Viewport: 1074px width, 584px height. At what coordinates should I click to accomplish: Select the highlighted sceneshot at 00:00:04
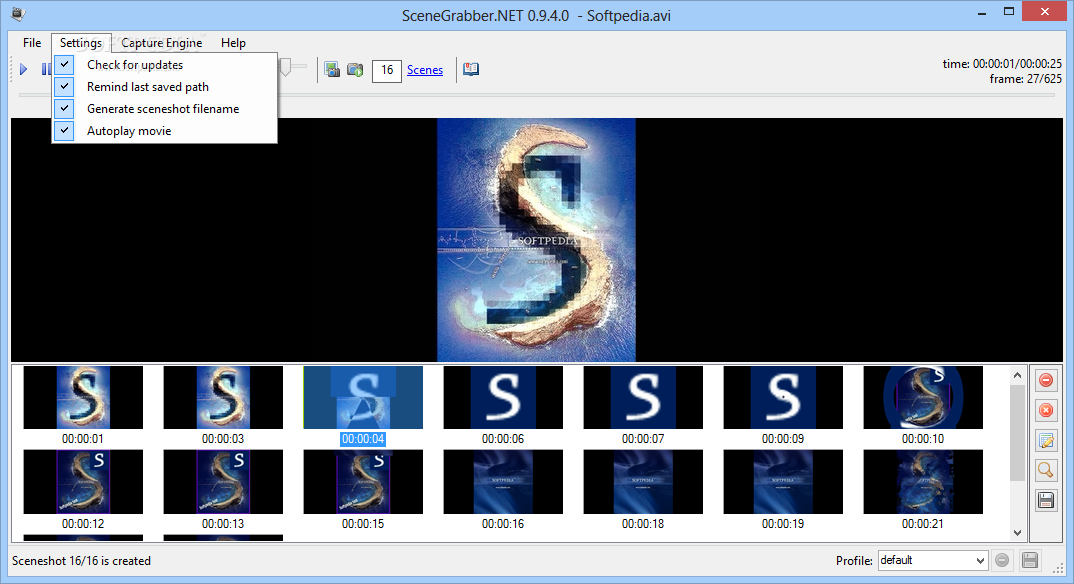[x=363, y=398]
